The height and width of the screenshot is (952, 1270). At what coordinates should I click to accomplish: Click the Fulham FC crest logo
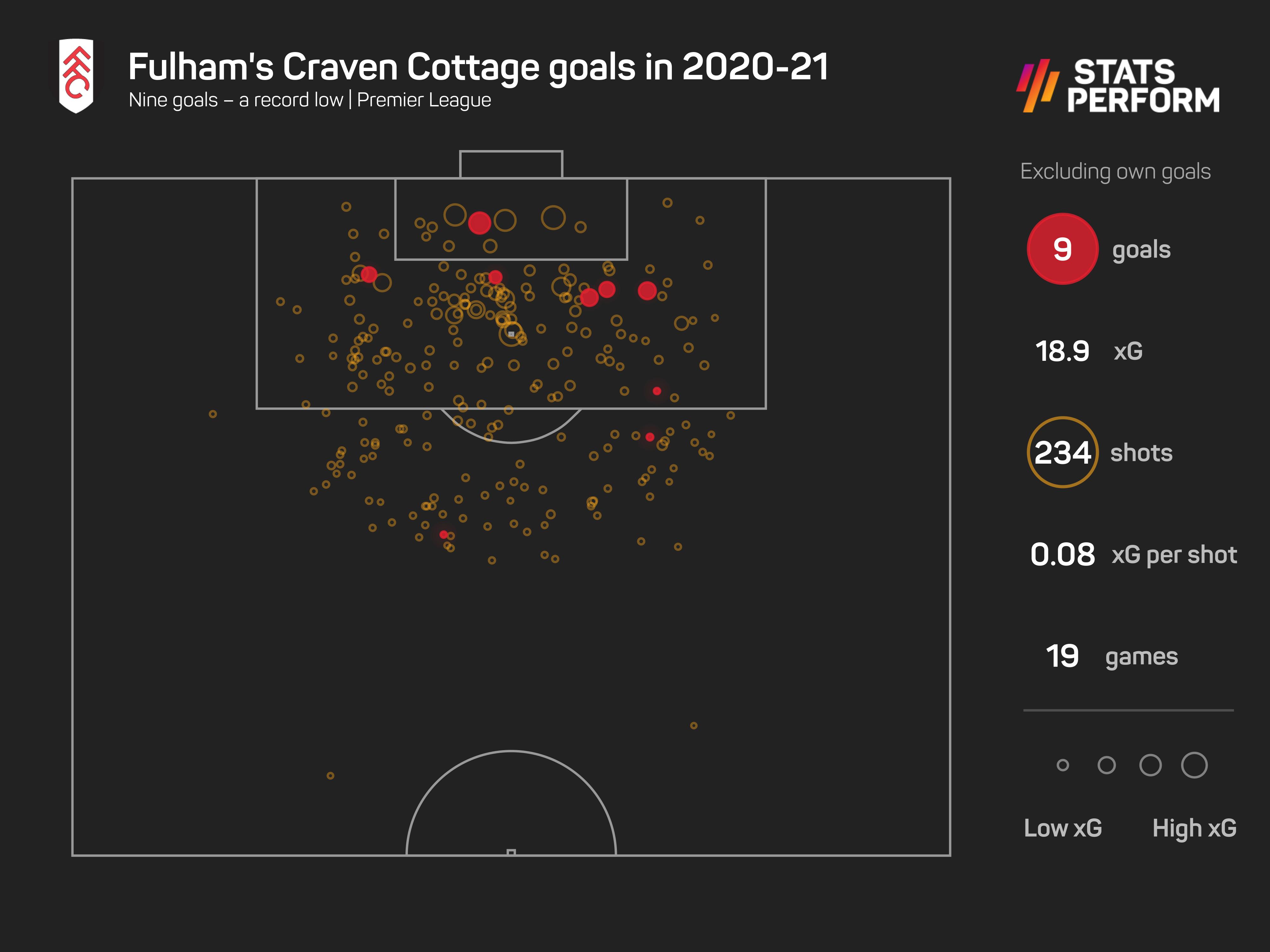76,76
